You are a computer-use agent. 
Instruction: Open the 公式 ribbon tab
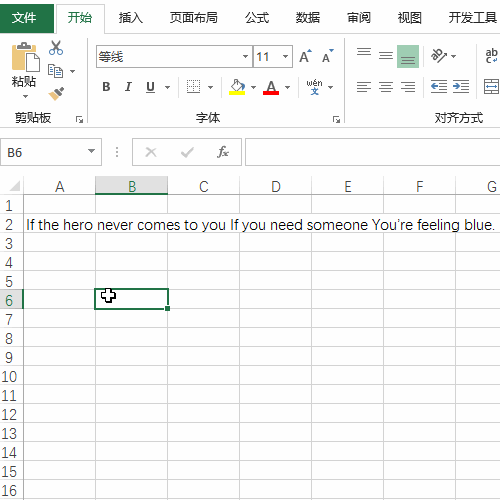click(257, 18)
